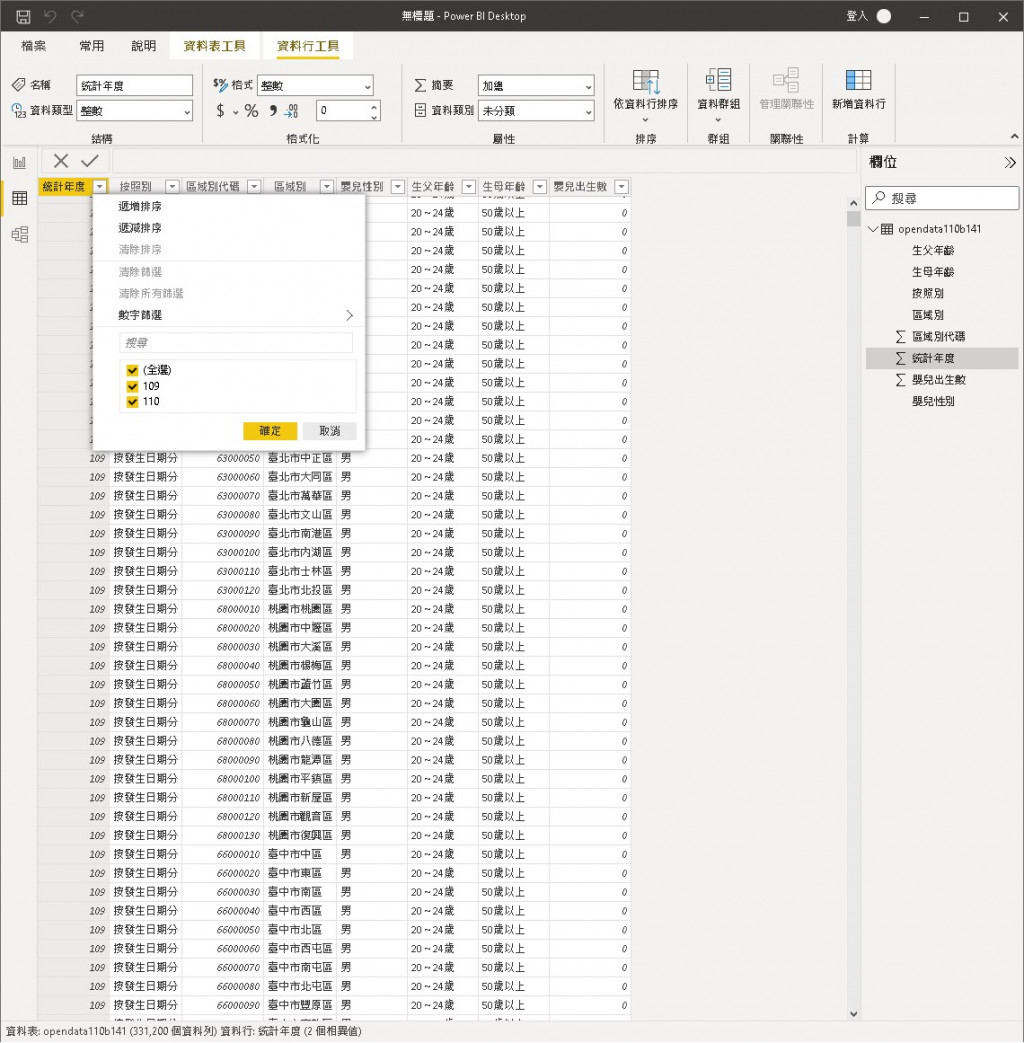The width and height of the screenshot is (1024, 1043).
Task: Toggle thousands separator comma icon
Action: (x=273, y=110)
